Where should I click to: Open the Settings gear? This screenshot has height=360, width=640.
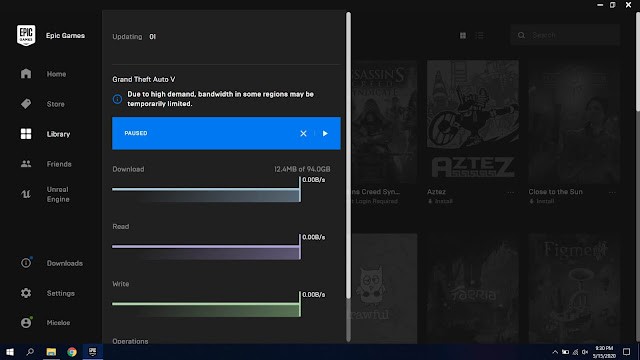tap(26, 293)
